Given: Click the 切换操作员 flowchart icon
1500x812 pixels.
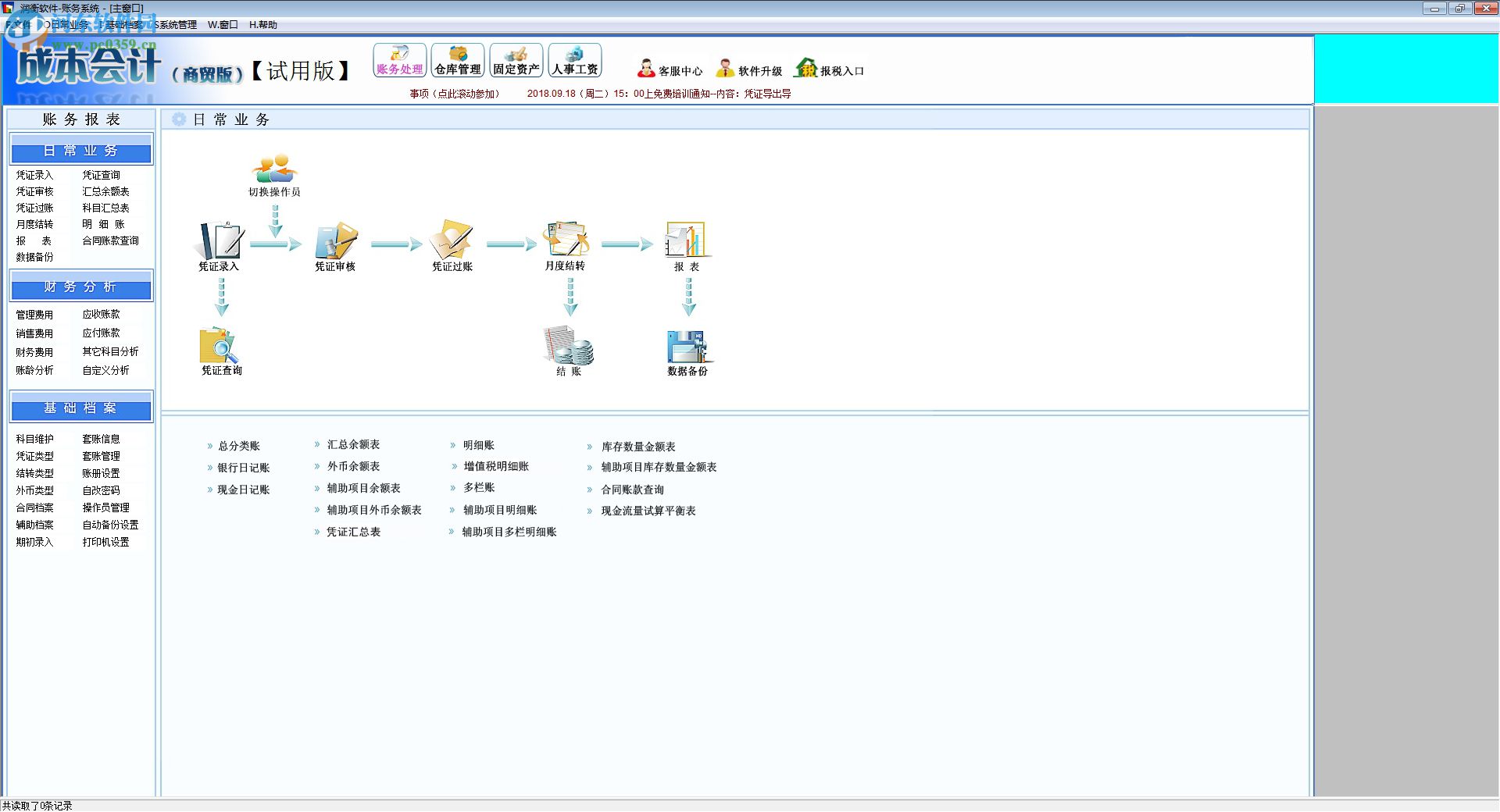Looking at the screenshot, I should click(x=274, y=175).
